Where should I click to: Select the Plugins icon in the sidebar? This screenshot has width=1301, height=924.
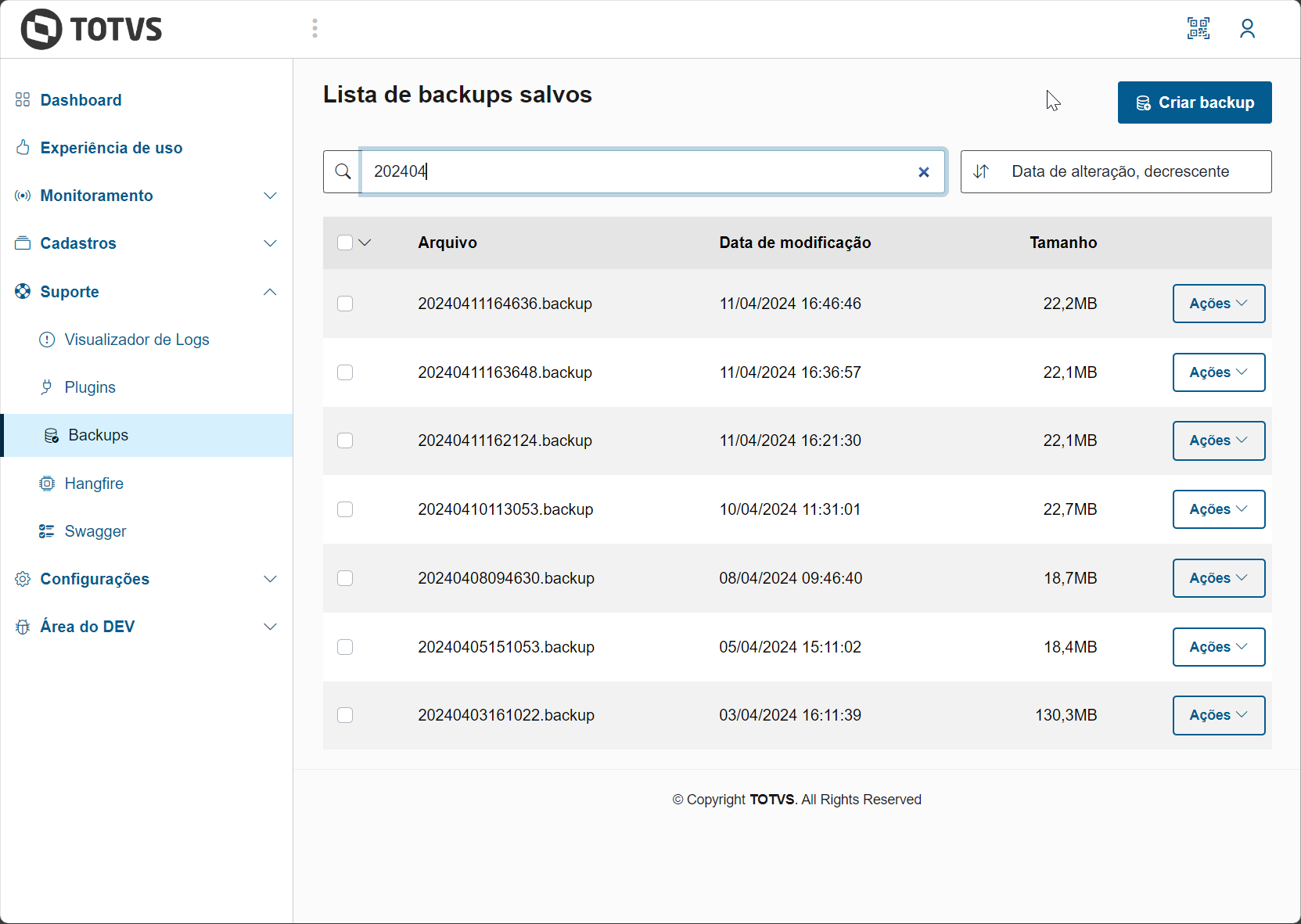(48, 386)
